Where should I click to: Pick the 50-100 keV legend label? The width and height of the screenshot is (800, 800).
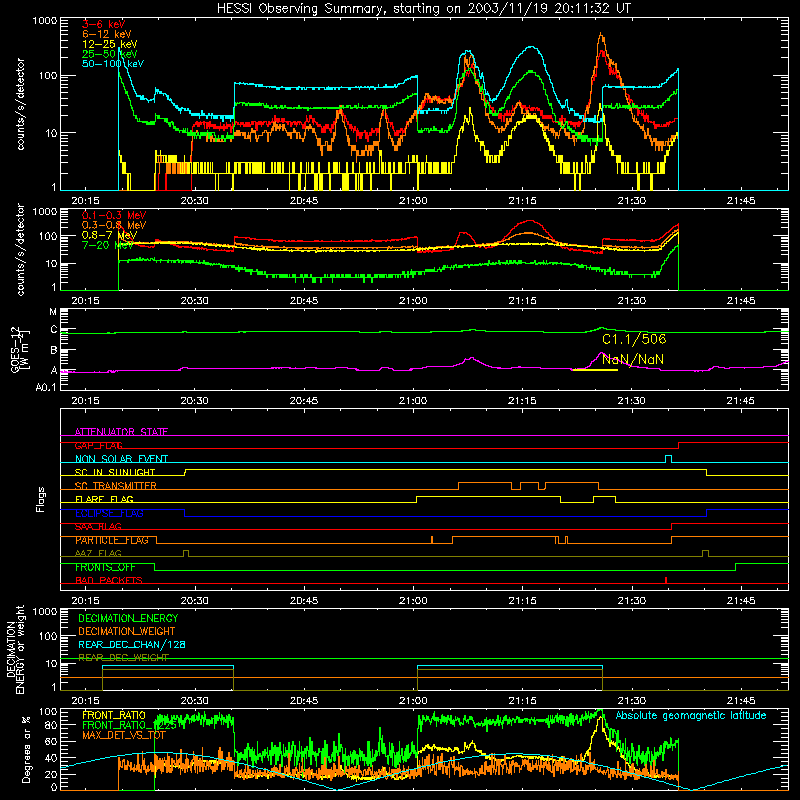tap(113, 64)
